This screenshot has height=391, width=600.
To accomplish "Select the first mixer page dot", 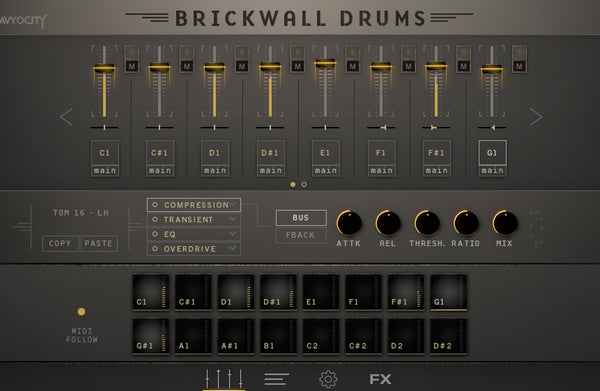I will [293, 184].
